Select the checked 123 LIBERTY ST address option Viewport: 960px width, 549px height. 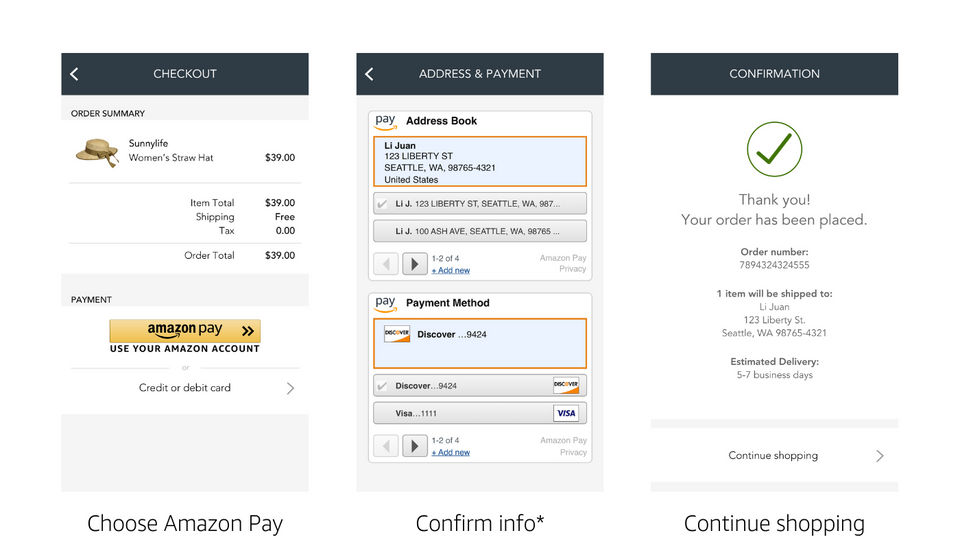pyautogui.click(x=480, y=204)
